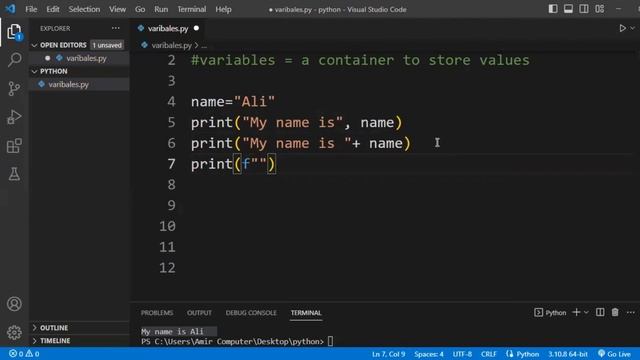Toggle the bottom panel layout icon
This screenshot has height=360, width=640.
click(568, 9)
